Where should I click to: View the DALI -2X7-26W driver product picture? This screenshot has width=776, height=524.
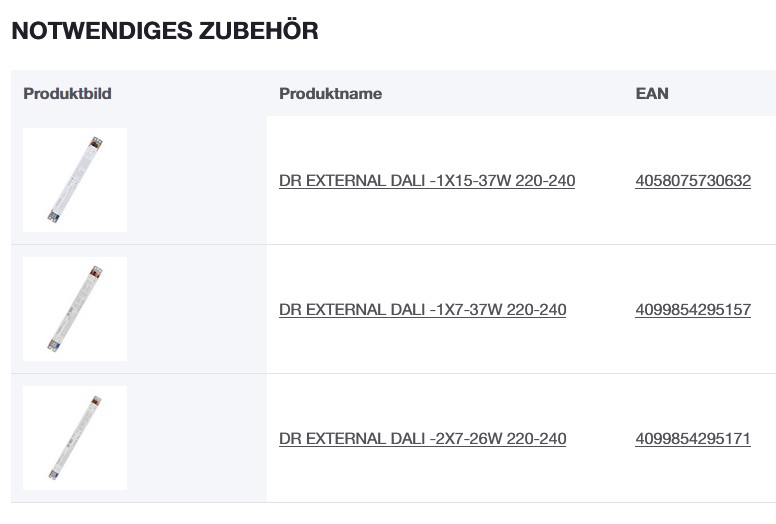[75, 438]
